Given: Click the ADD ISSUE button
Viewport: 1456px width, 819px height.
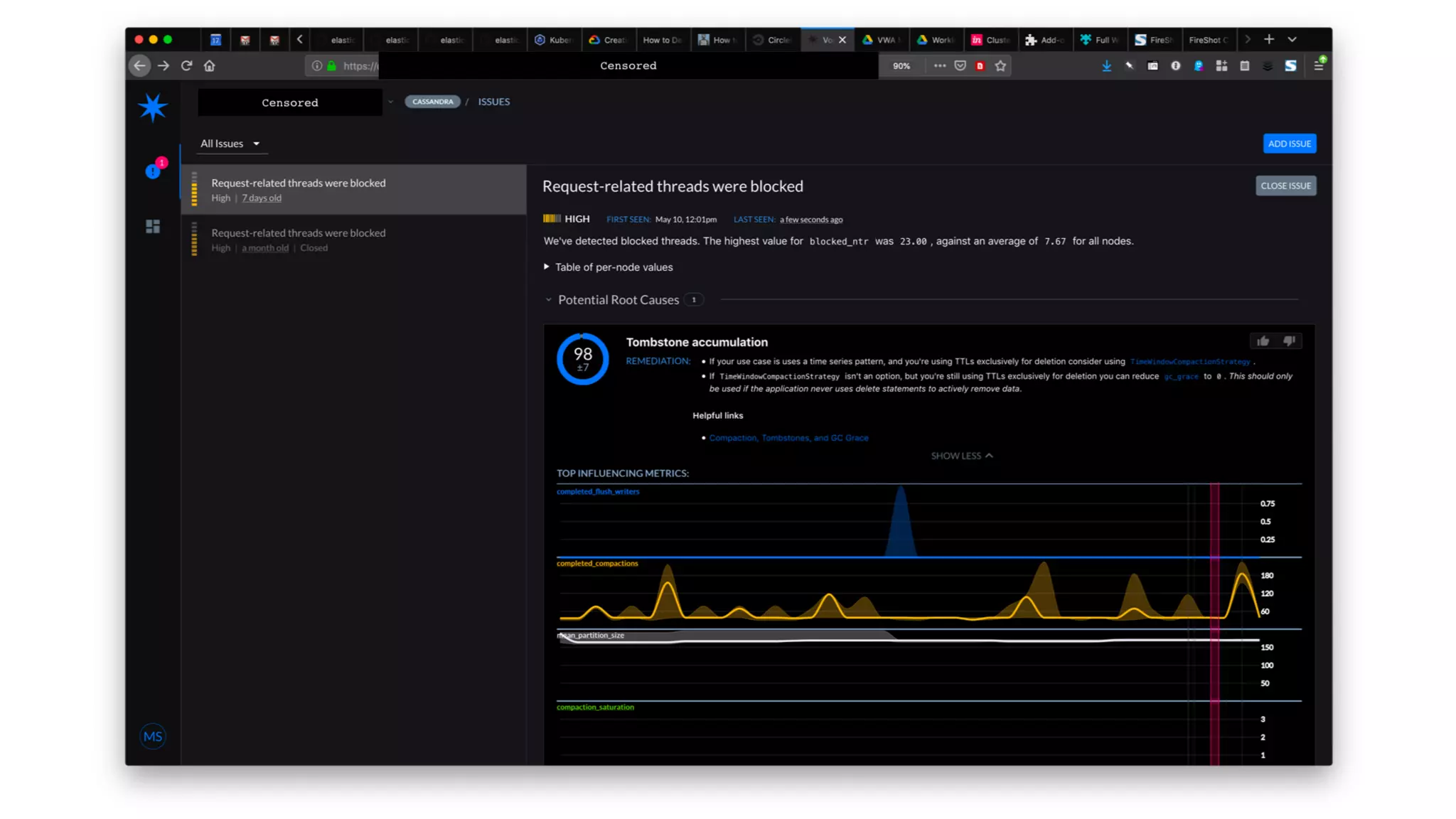Looking at the screenshot, I should point(1289,144).
